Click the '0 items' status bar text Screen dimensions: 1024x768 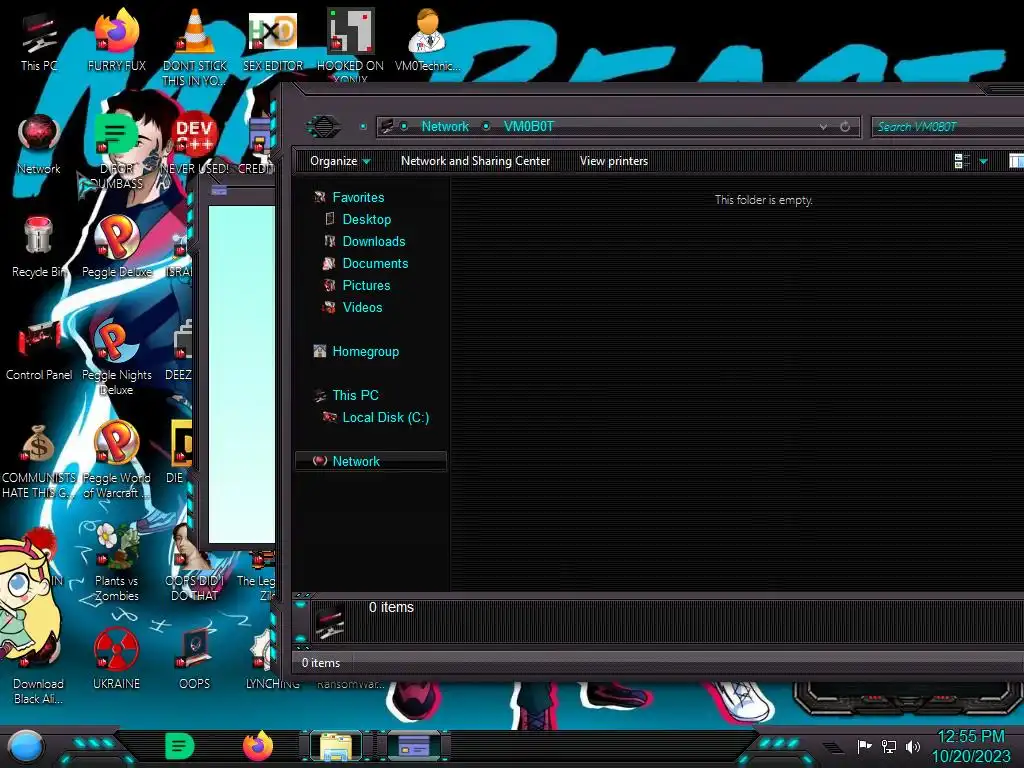pos(321,663)
